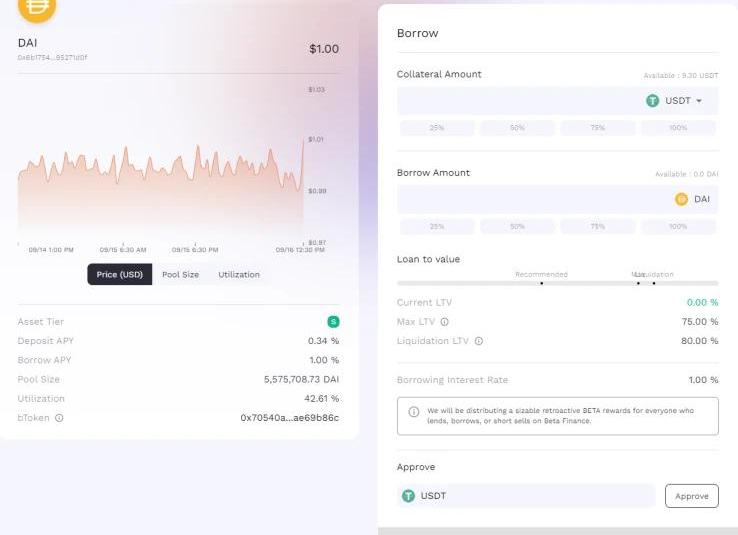Screen dimensions: 738x535
Task: Click the Loan to value slider bar
Action: click(557, 283)
